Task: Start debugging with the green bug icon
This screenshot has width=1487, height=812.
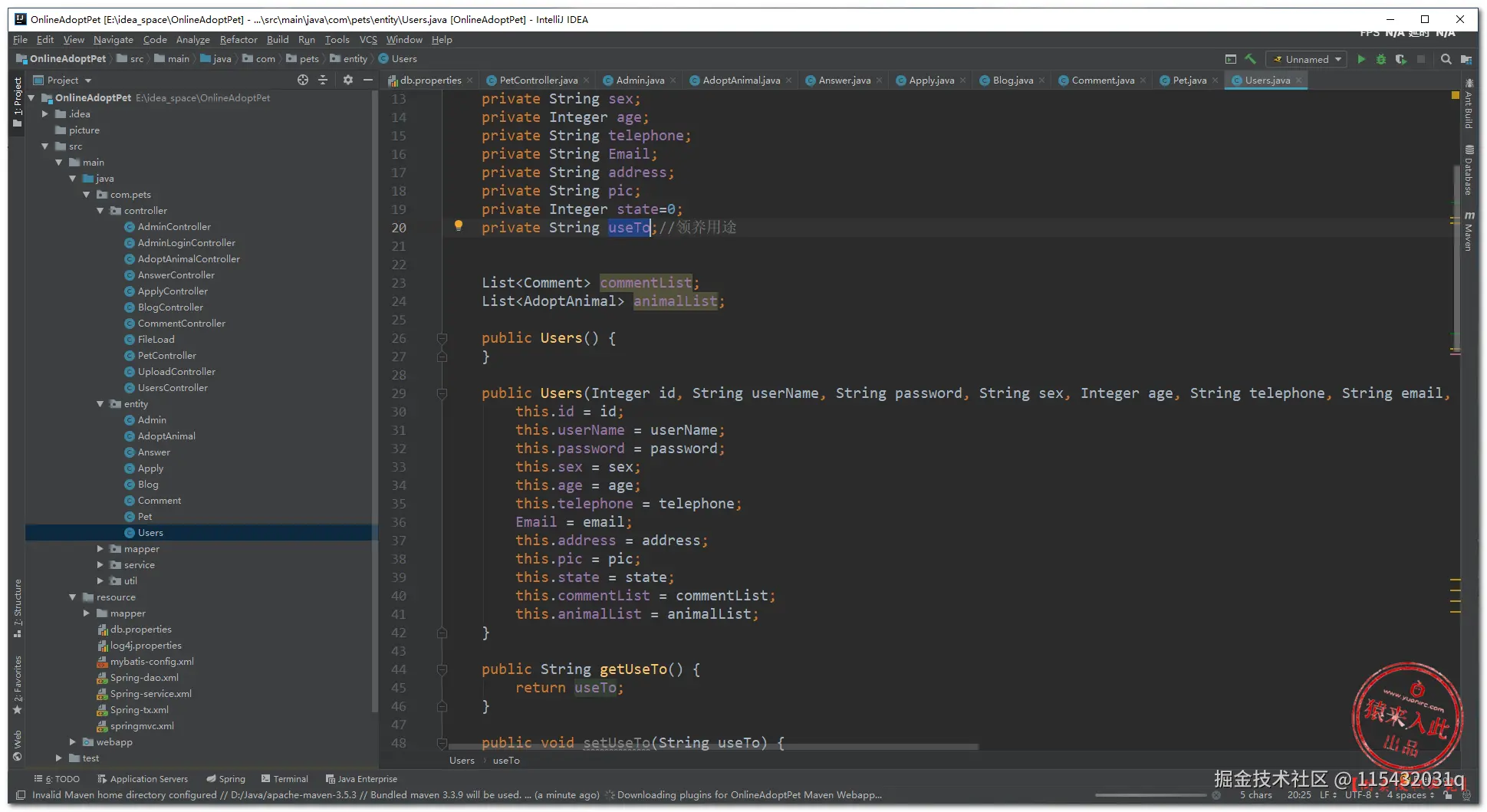Action: 1381,59
